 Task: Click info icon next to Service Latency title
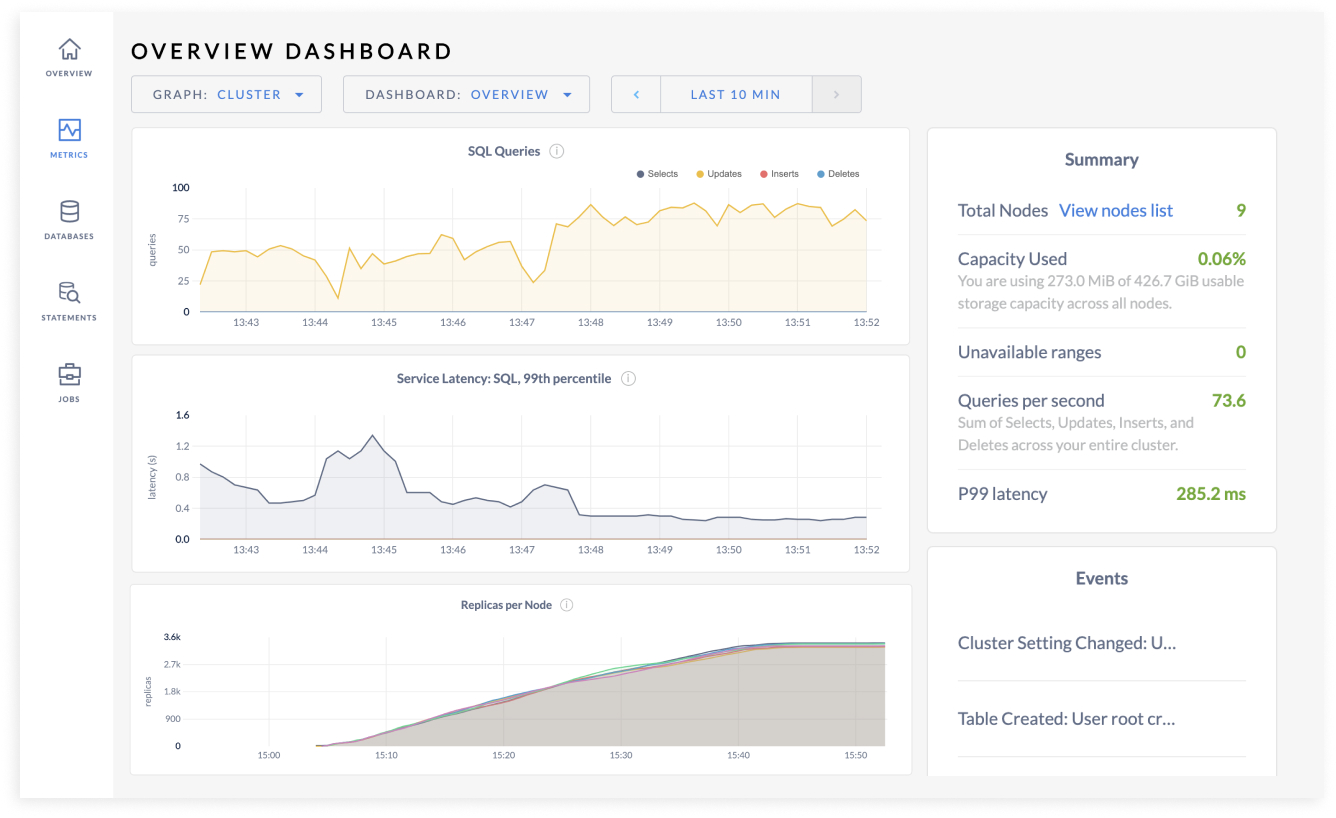click(x=628, y=379)
